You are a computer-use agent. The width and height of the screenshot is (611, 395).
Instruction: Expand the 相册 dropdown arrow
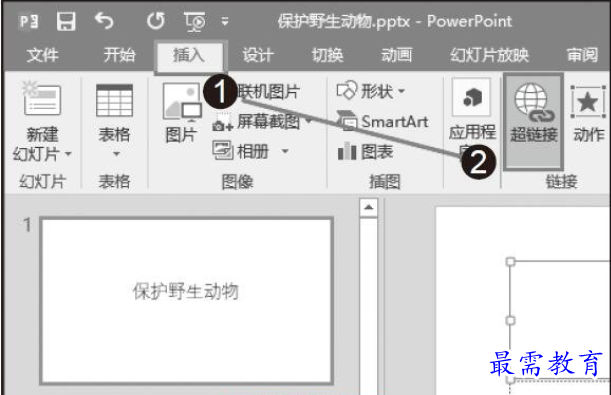(x=285, y=151)
